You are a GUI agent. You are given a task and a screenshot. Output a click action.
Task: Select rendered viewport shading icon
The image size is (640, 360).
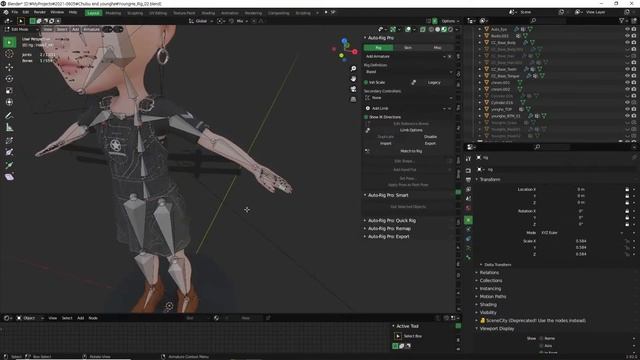[x=451, y=29]
